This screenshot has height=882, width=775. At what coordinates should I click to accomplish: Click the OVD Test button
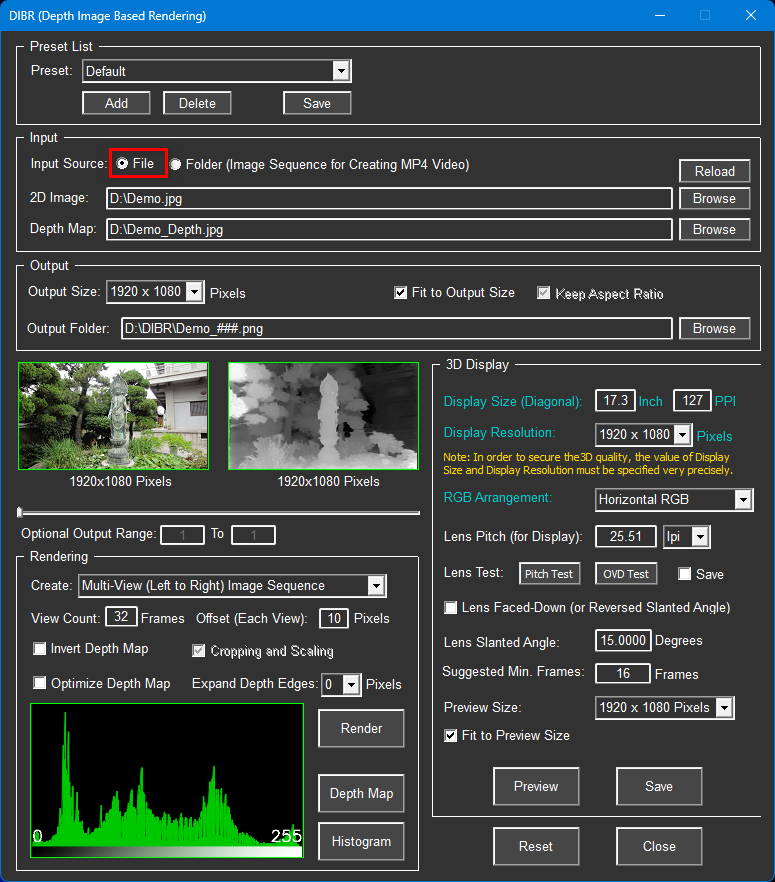click(x=625, y=574)
